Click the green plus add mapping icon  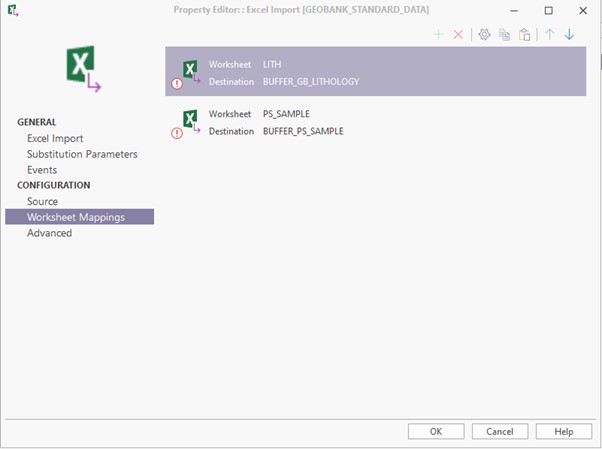pos(438,34)
